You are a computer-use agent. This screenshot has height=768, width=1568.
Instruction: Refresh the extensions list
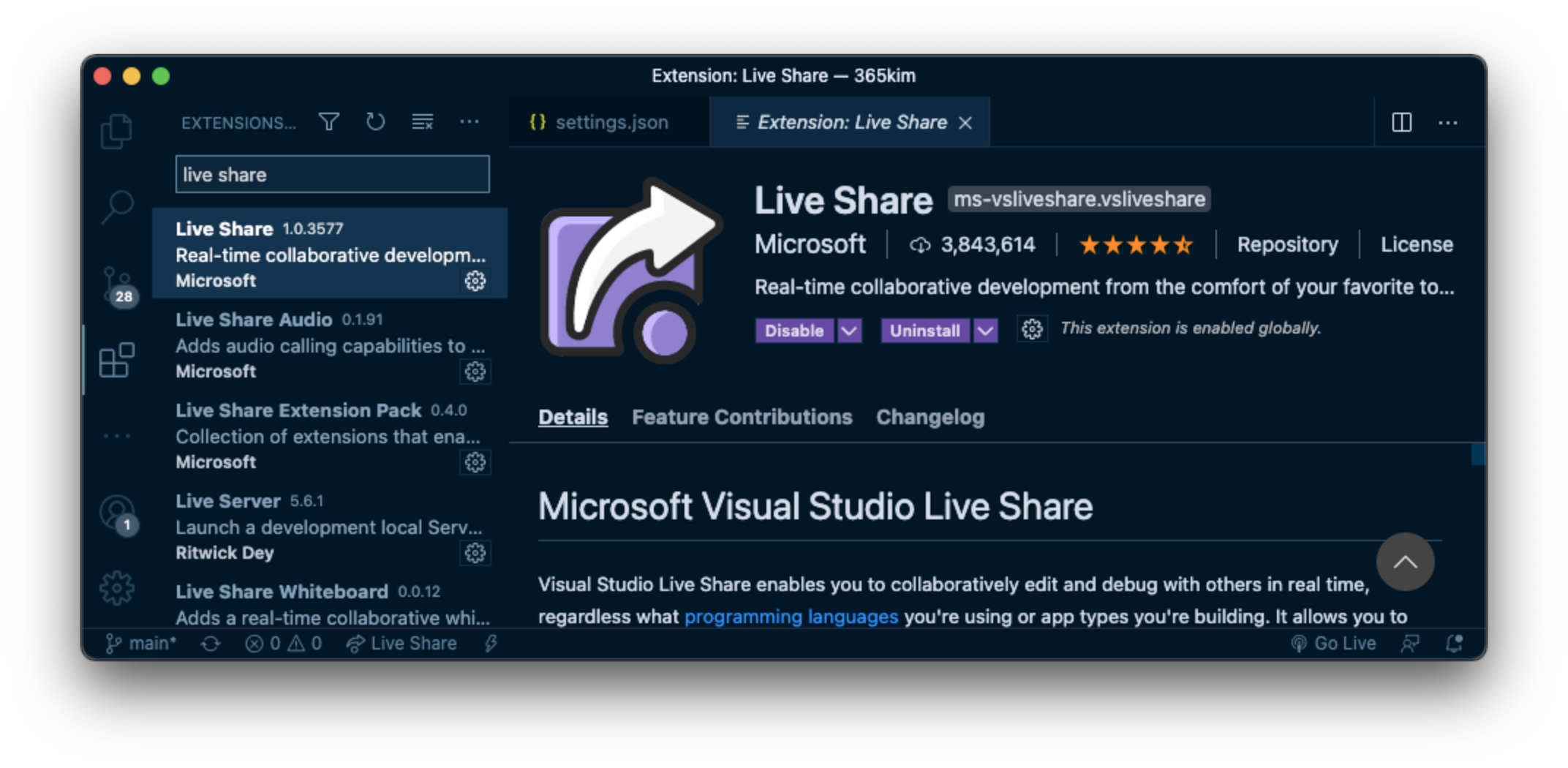point(376,122)
